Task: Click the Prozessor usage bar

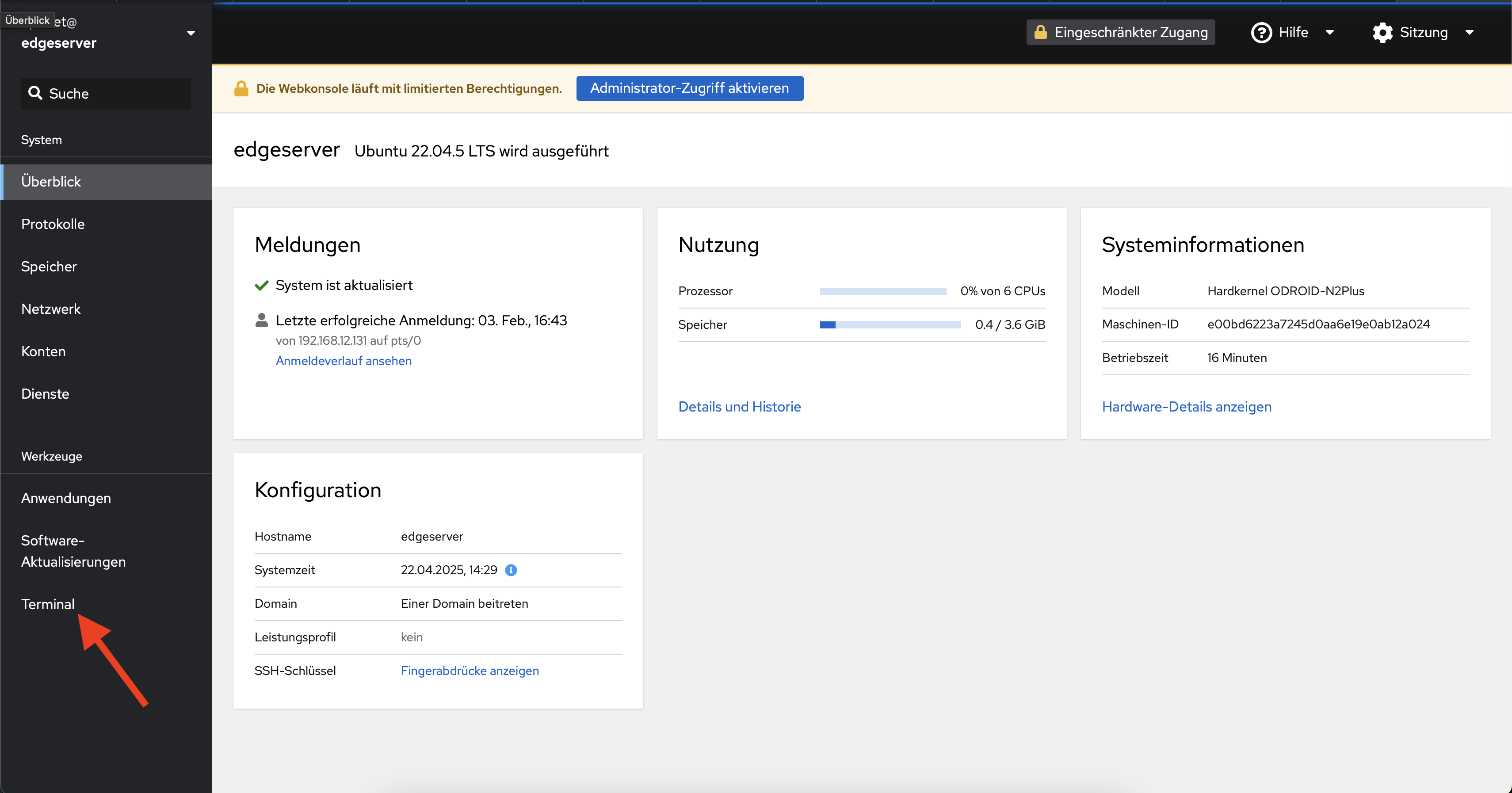Action: [x=883, y=291]
